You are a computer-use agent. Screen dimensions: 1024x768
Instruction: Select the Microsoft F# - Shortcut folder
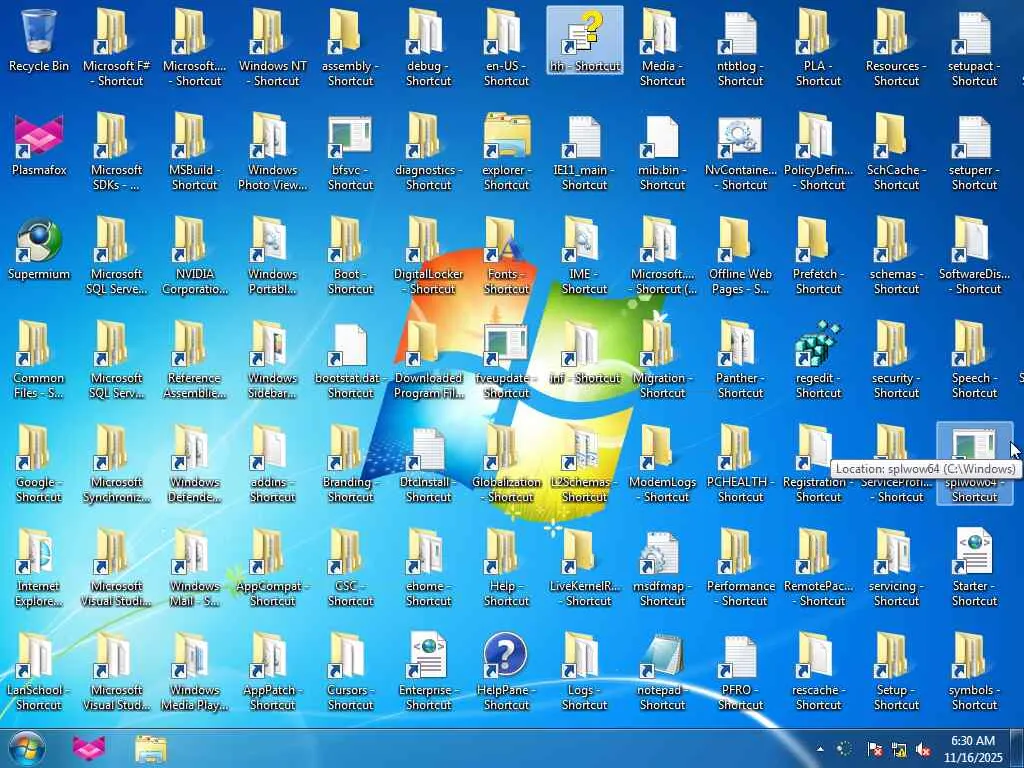pos(116,47)
